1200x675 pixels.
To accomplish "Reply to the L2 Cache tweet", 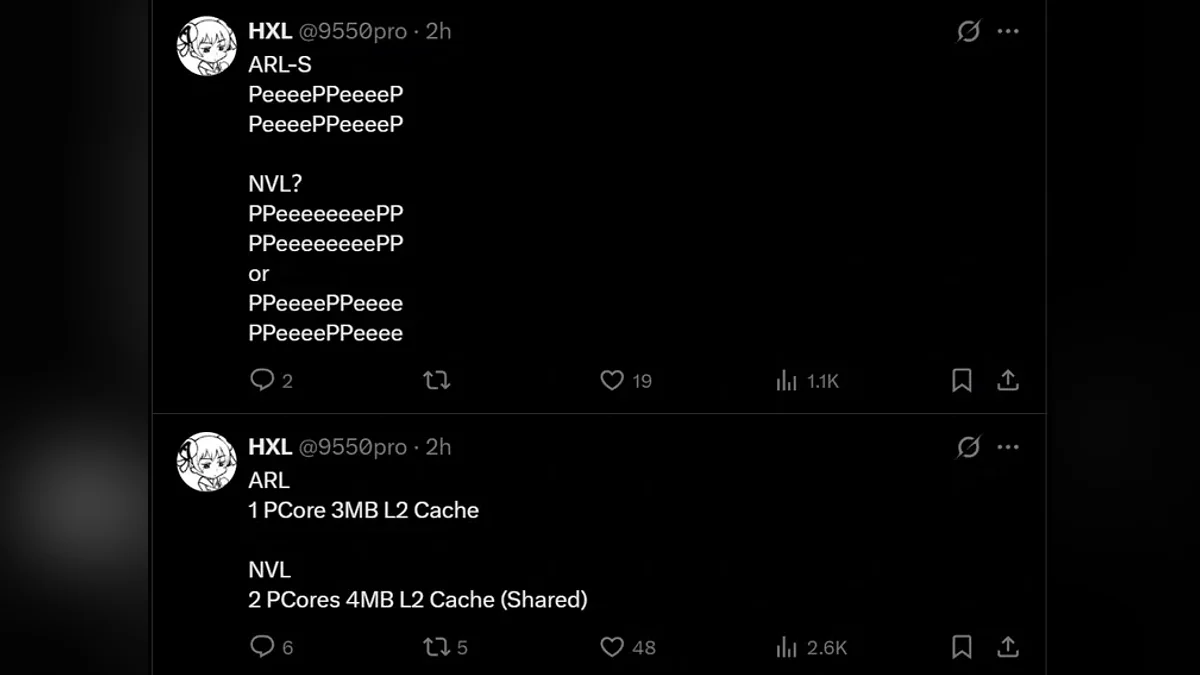I will point(262,647).
